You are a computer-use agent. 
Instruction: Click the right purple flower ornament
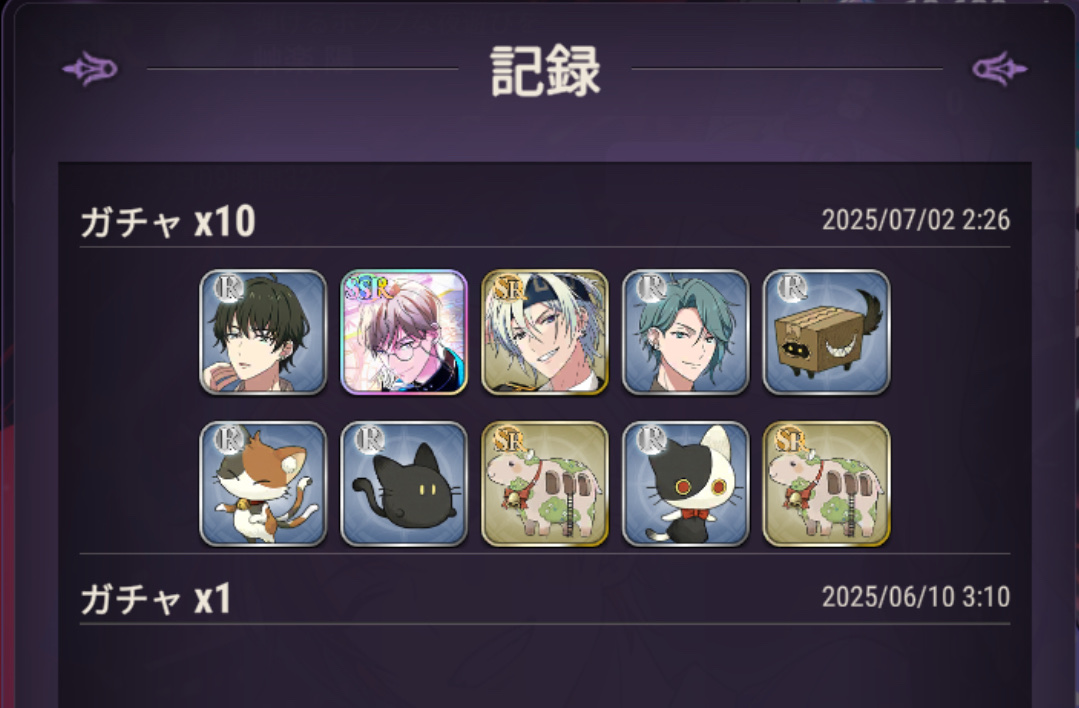[999, 69]
